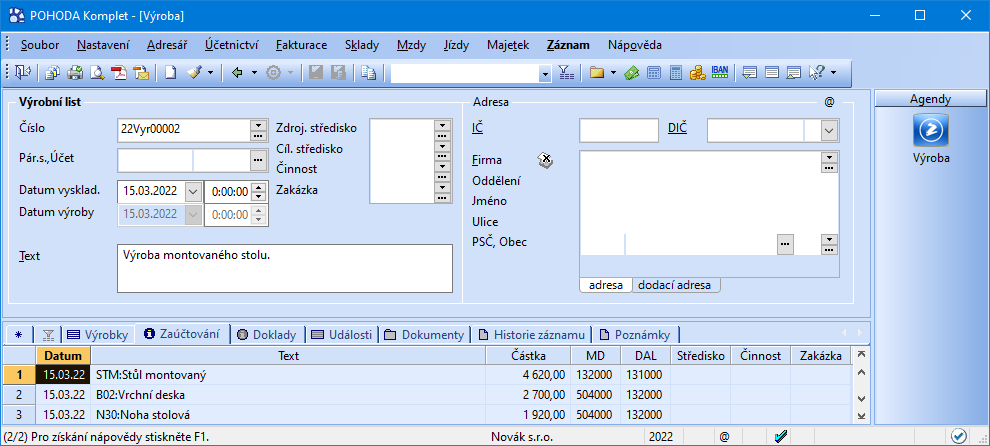Screen dimensions: 990x446
Task: Click the filter icon tab in table tabs
Action: pos(47,334)
